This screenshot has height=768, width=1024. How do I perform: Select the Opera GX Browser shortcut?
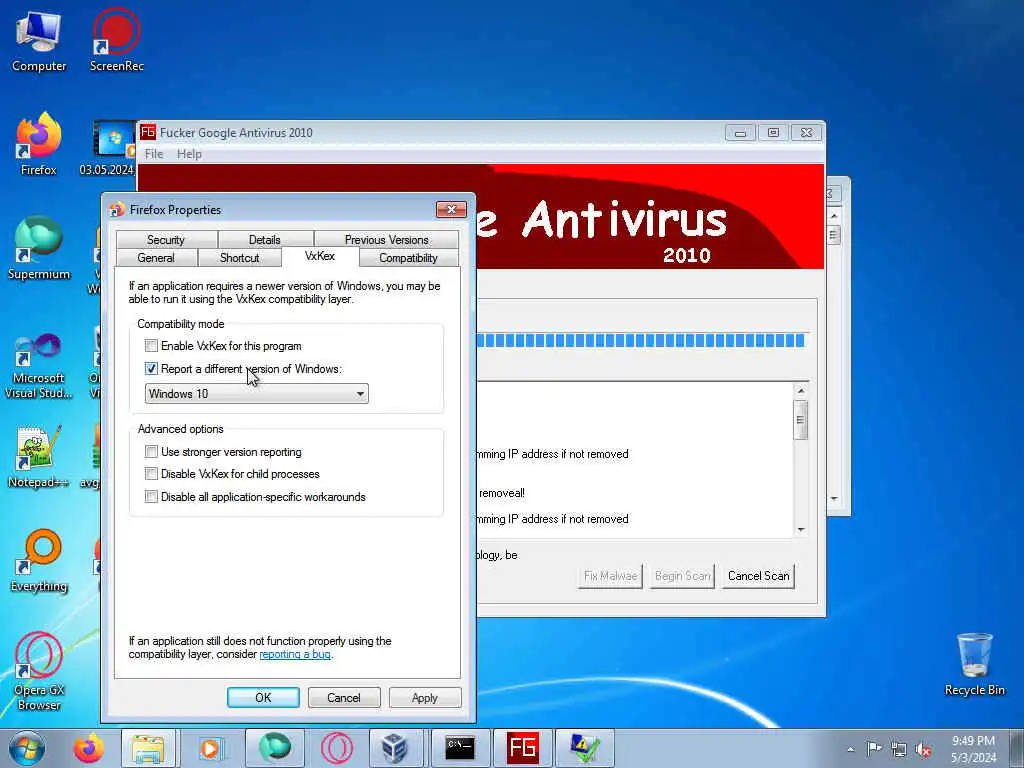click(39, 672)
